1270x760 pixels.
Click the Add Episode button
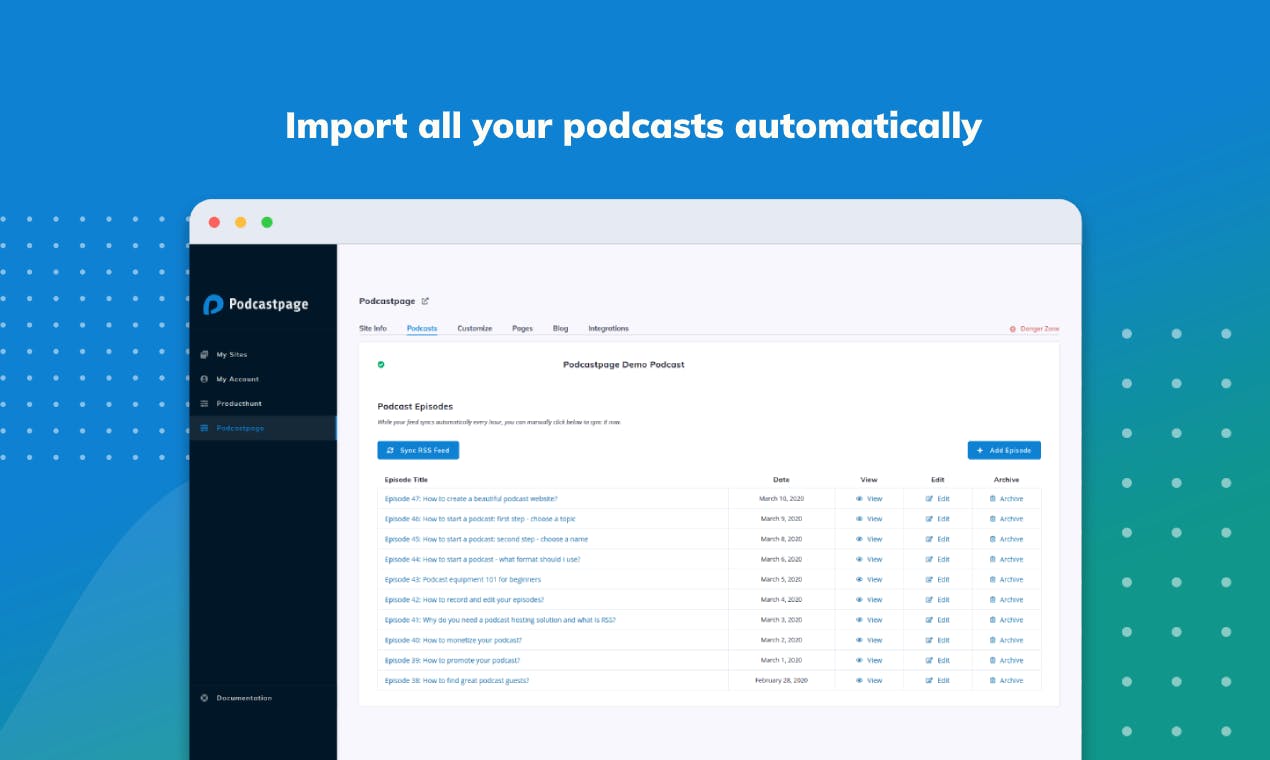point(1004,451)
